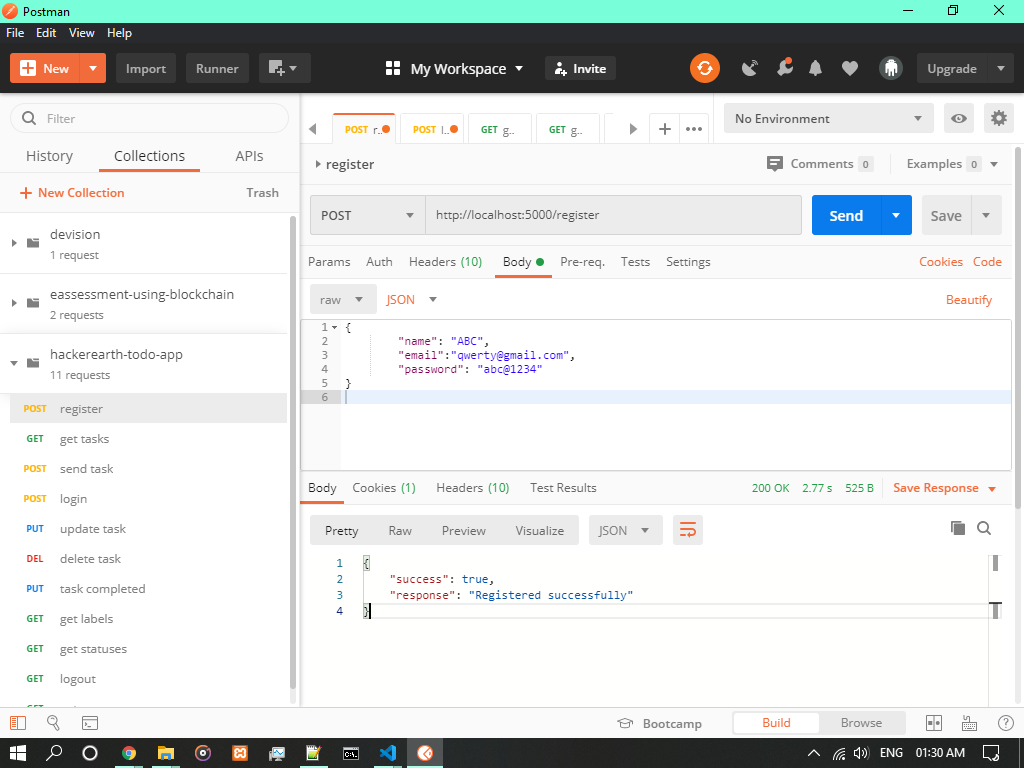Search within the response body

(984, 528)
